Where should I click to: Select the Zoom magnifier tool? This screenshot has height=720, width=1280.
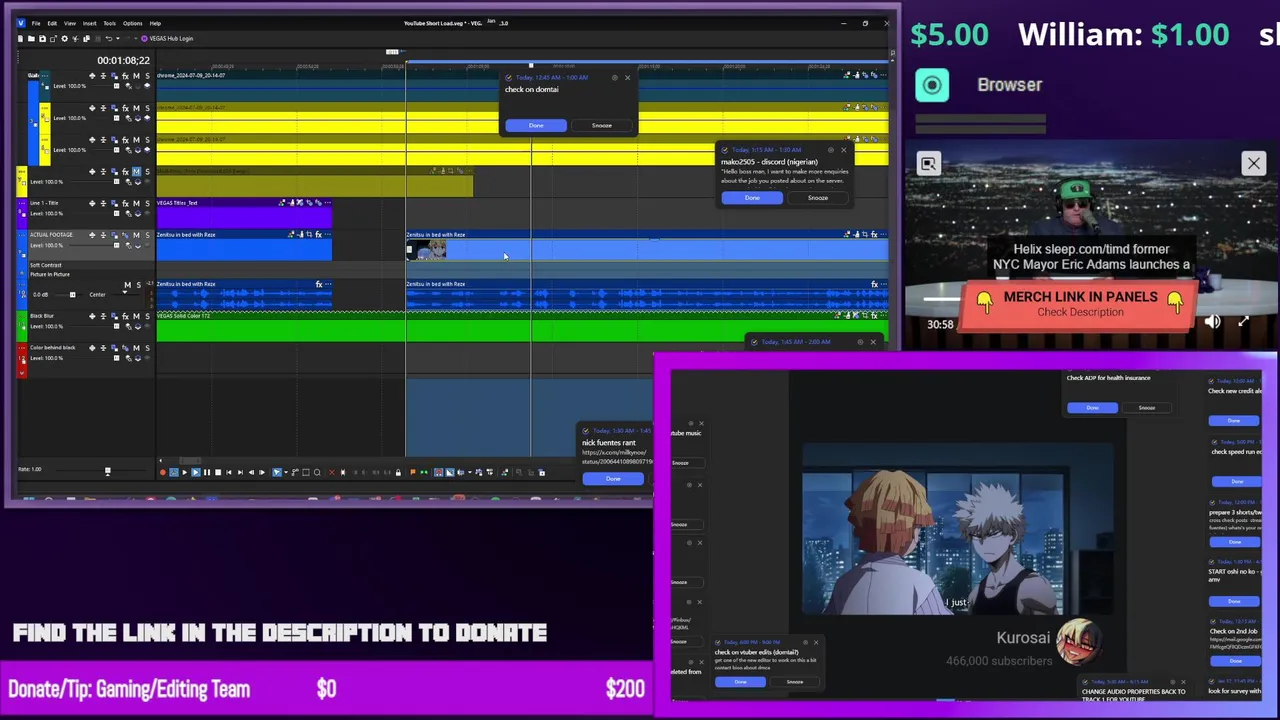(x=317, y=472)
